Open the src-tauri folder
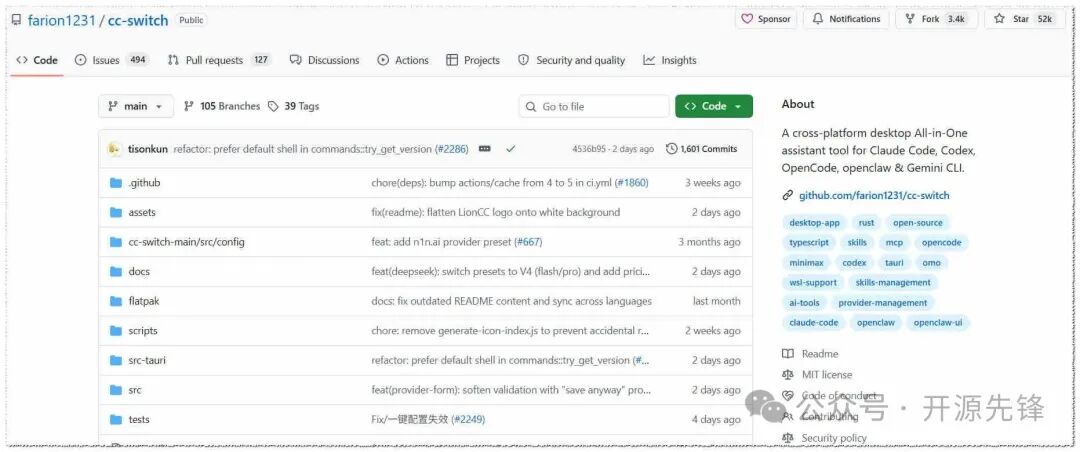Image resolution: width=1080 pixels, height=452 pixels. (147, 360)
